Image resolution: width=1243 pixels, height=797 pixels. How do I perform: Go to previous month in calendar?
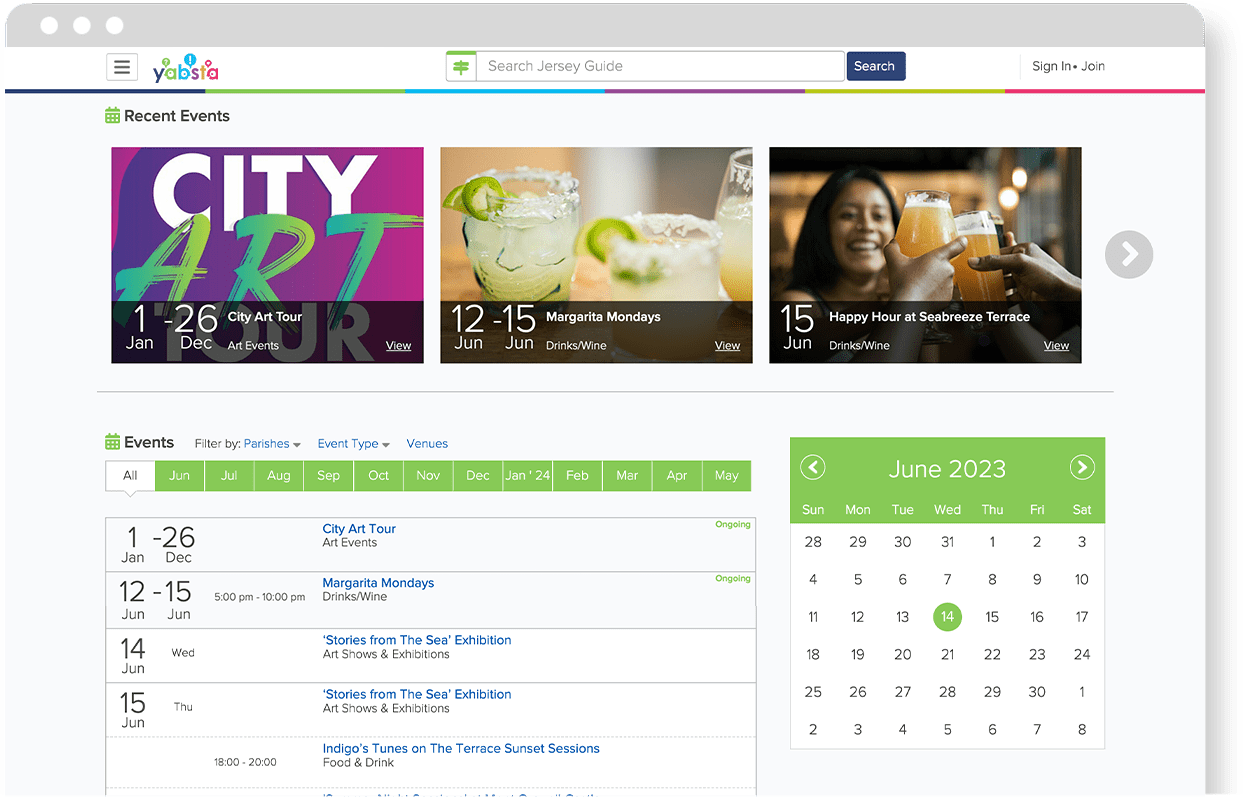click(x=813, y=468)
